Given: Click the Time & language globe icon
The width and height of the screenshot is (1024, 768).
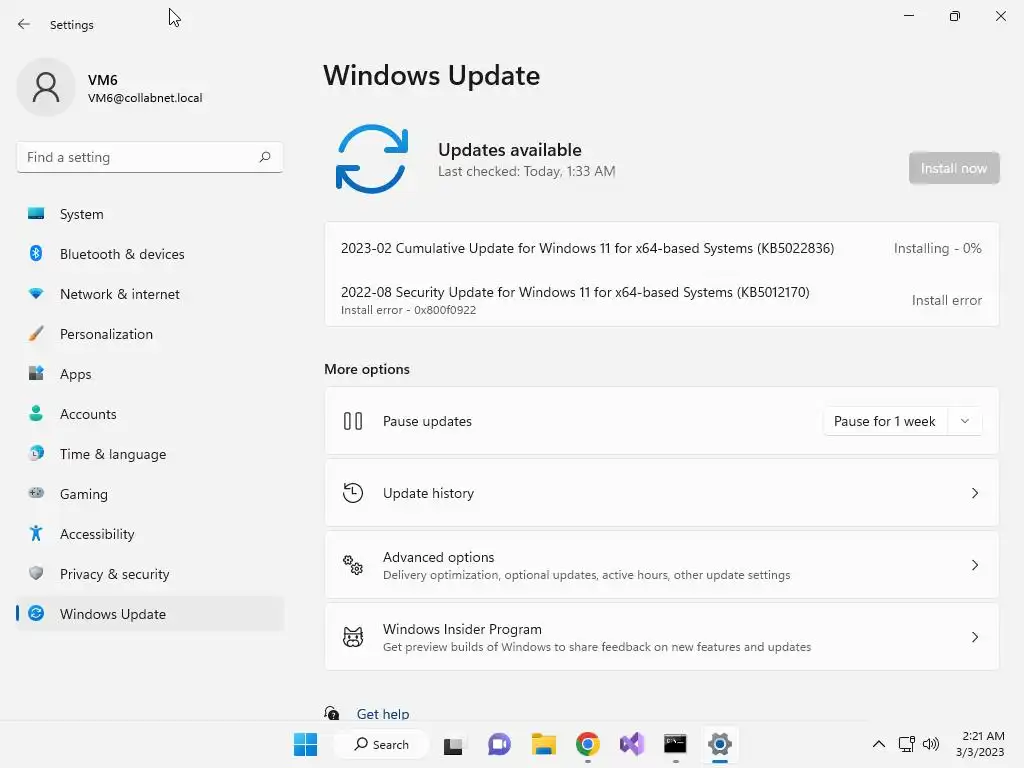Looking at the screenshot, I should pos(36,453).
